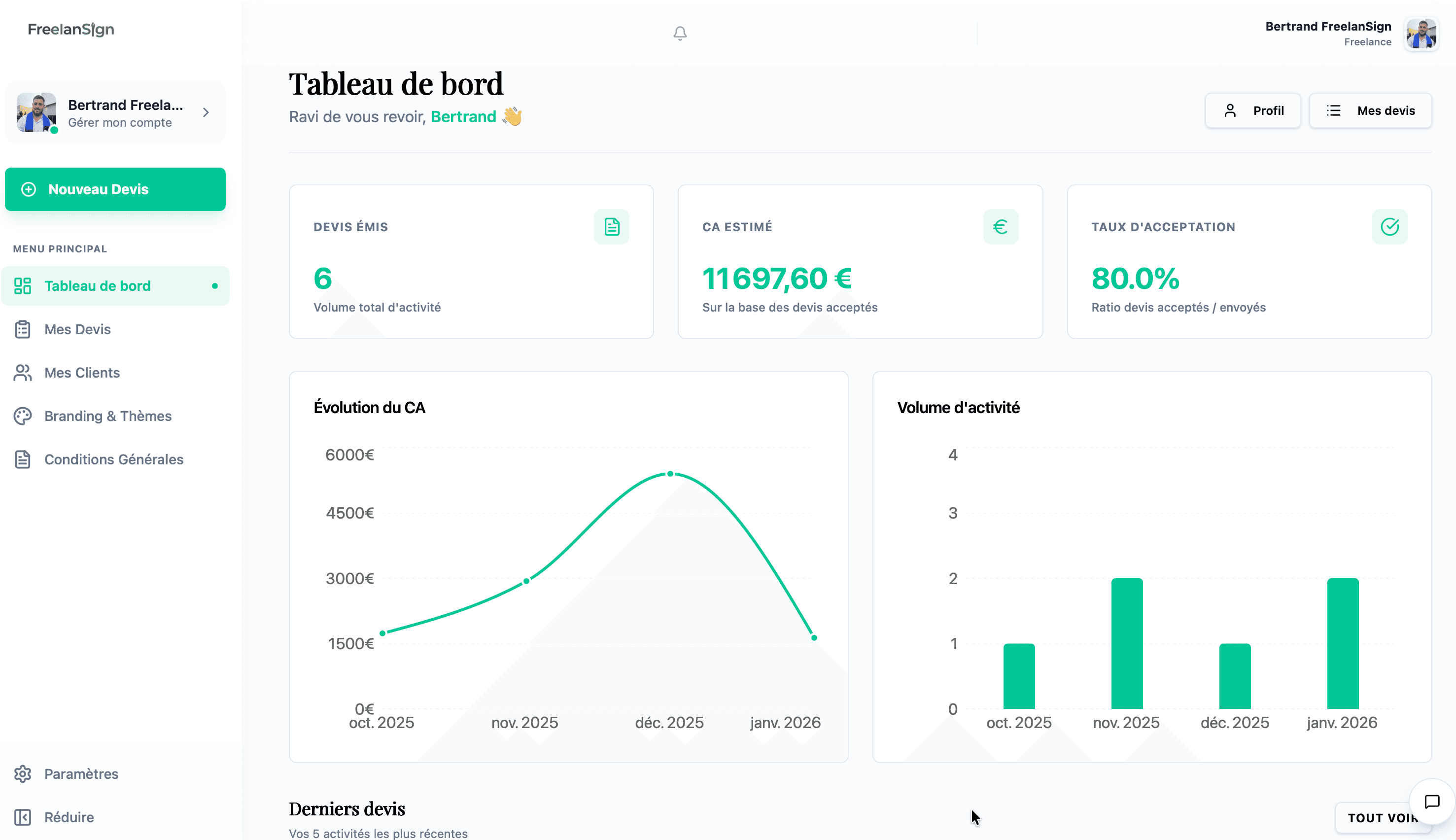
Task: Select Tableau de bord in the menu
Action: click(x=96, y=285)
